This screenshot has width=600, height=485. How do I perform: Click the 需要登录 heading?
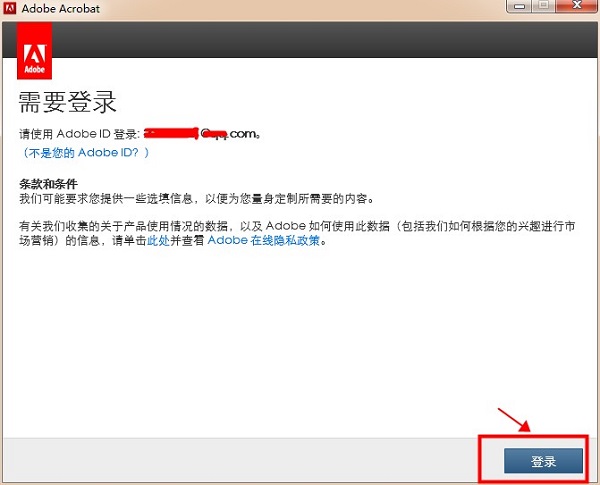coord(67,102)
